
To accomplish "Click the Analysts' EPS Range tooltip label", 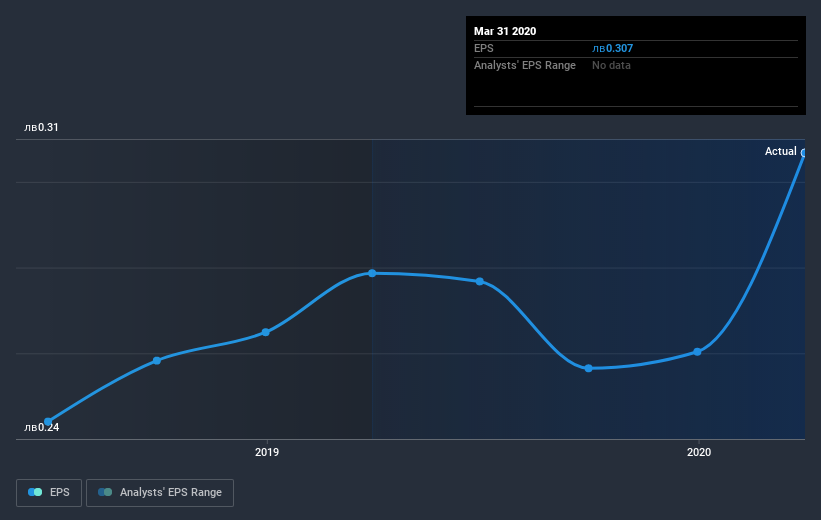I will [525, 65].
